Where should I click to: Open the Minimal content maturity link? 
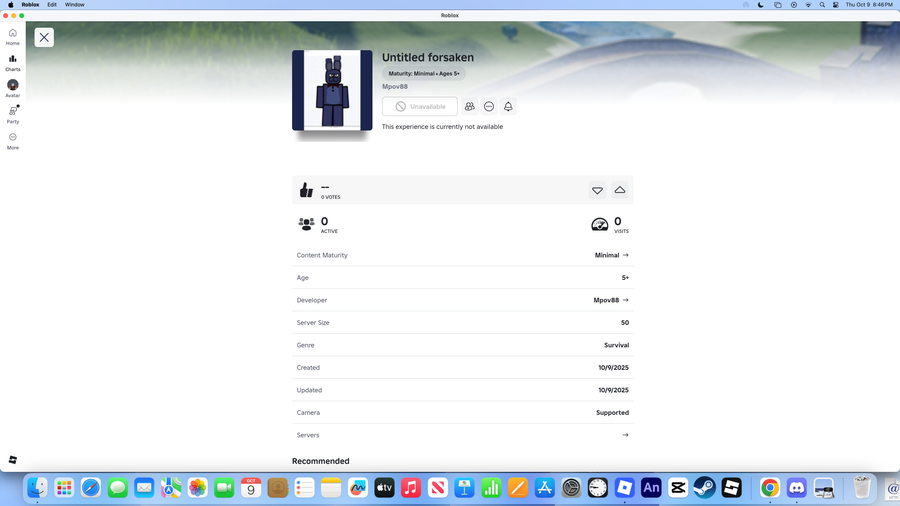tap(611, 255)
